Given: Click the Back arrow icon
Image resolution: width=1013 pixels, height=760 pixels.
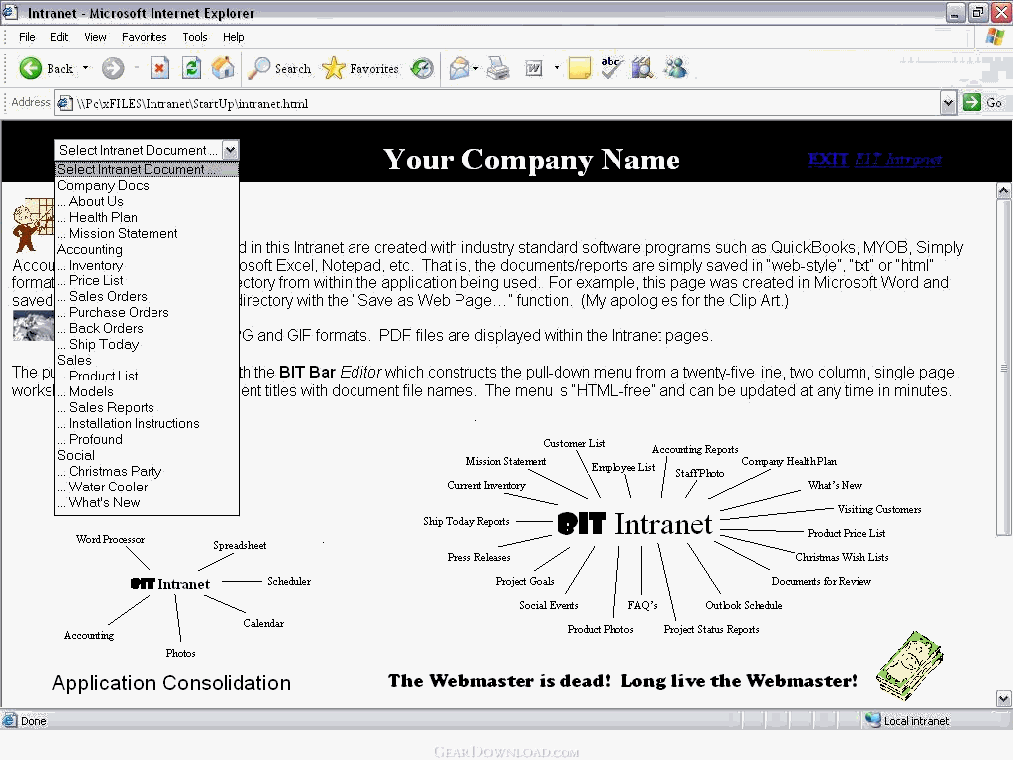Looking at the screenshot, I should (30, 68).
